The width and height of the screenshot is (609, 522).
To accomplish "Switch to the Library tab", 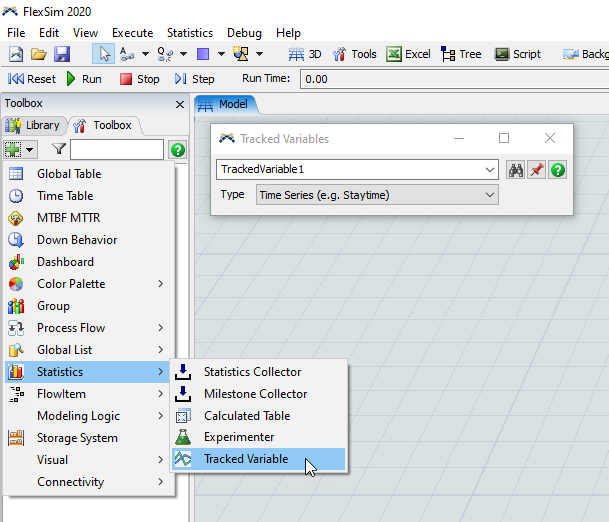I will point(34,125).
